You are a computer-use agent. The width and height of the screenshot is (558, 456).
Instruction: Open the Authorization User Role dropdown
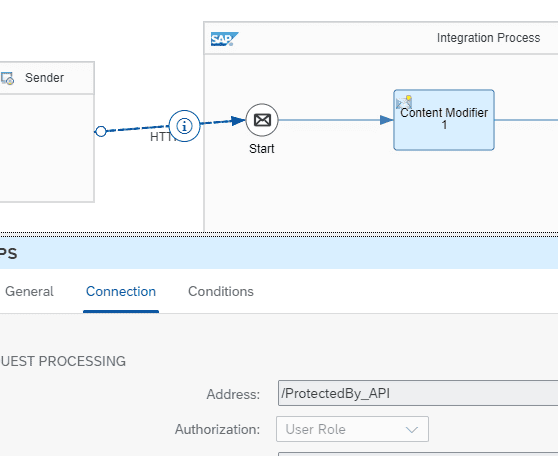click(352, 429)
